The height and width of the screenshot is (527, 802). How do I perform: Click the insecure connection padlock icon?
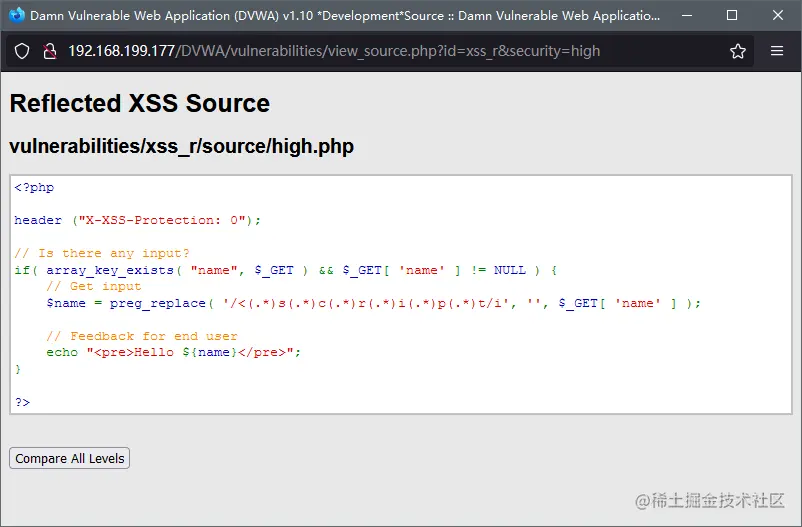coord(50,51)
